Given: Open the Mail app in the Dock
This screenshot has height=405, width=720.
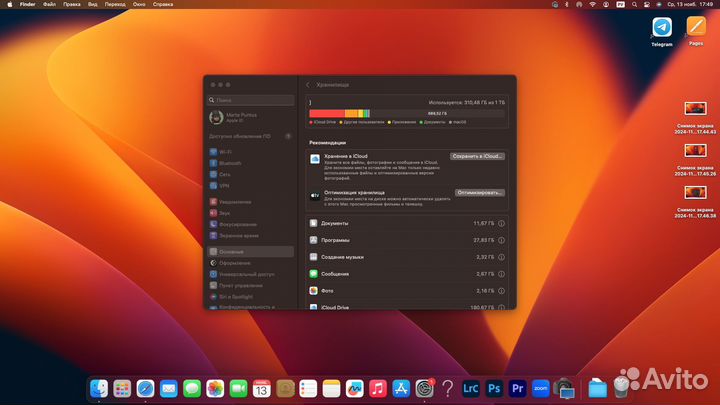Looking at the screenshot, I should click(169, 388).
